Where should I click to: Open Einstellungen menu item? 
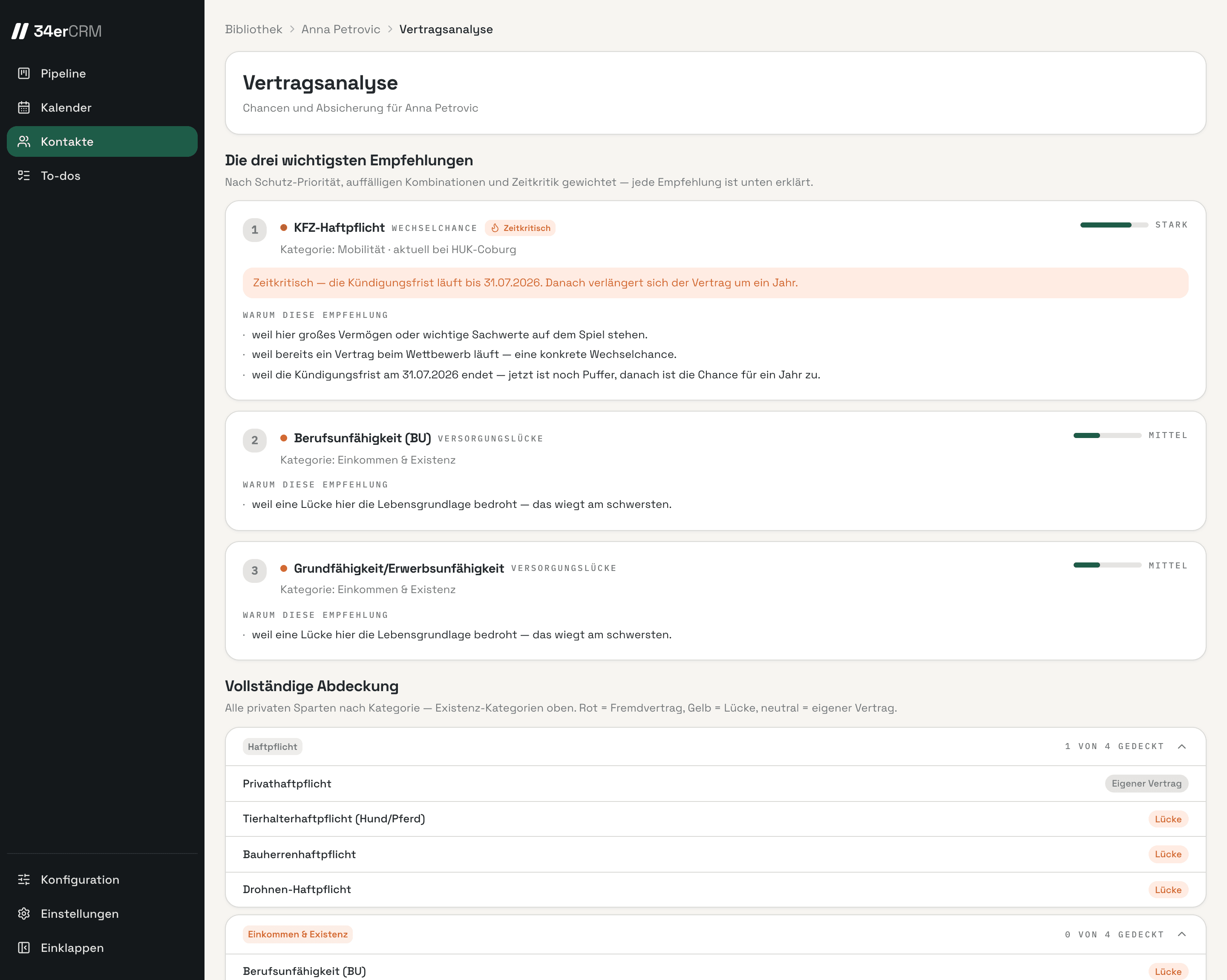tap(102, 914)
